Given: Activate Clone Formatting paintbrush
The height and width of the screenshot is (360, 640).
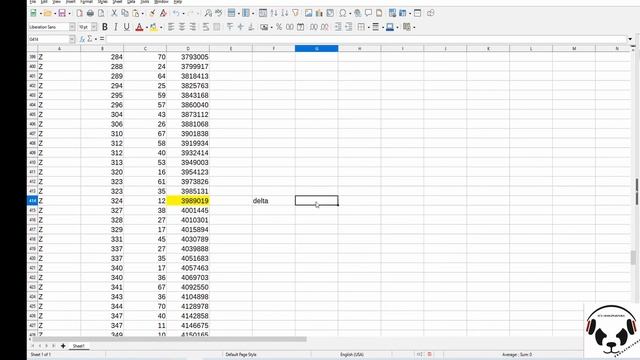Looking at the screenshot, I should [152, 13].
